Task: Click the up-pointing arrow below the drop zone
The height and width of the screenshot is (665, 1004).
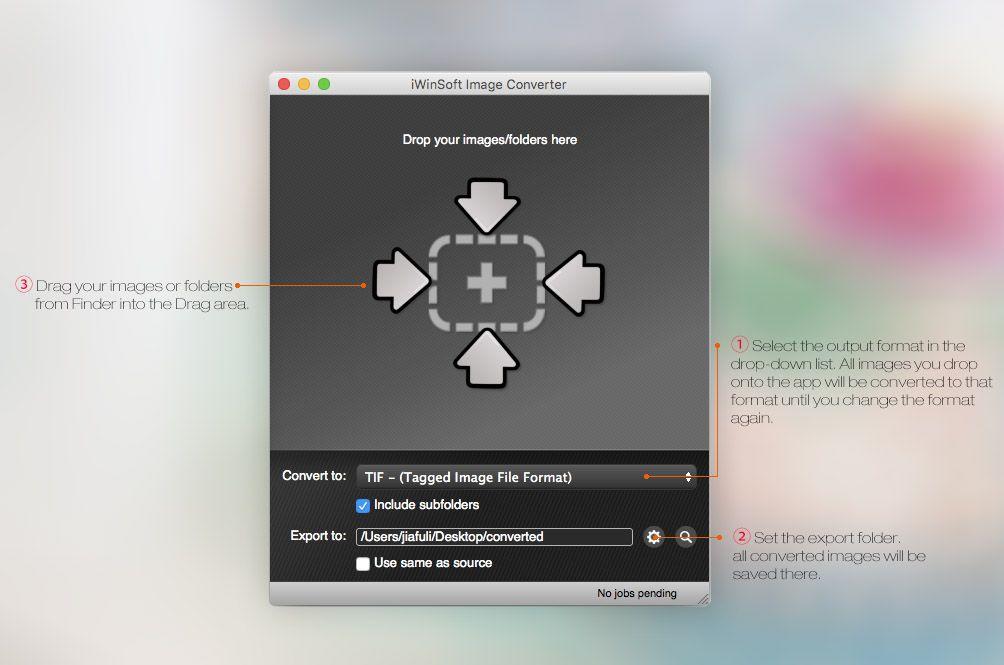Action: pyautogui.click(x=487, y=360)
